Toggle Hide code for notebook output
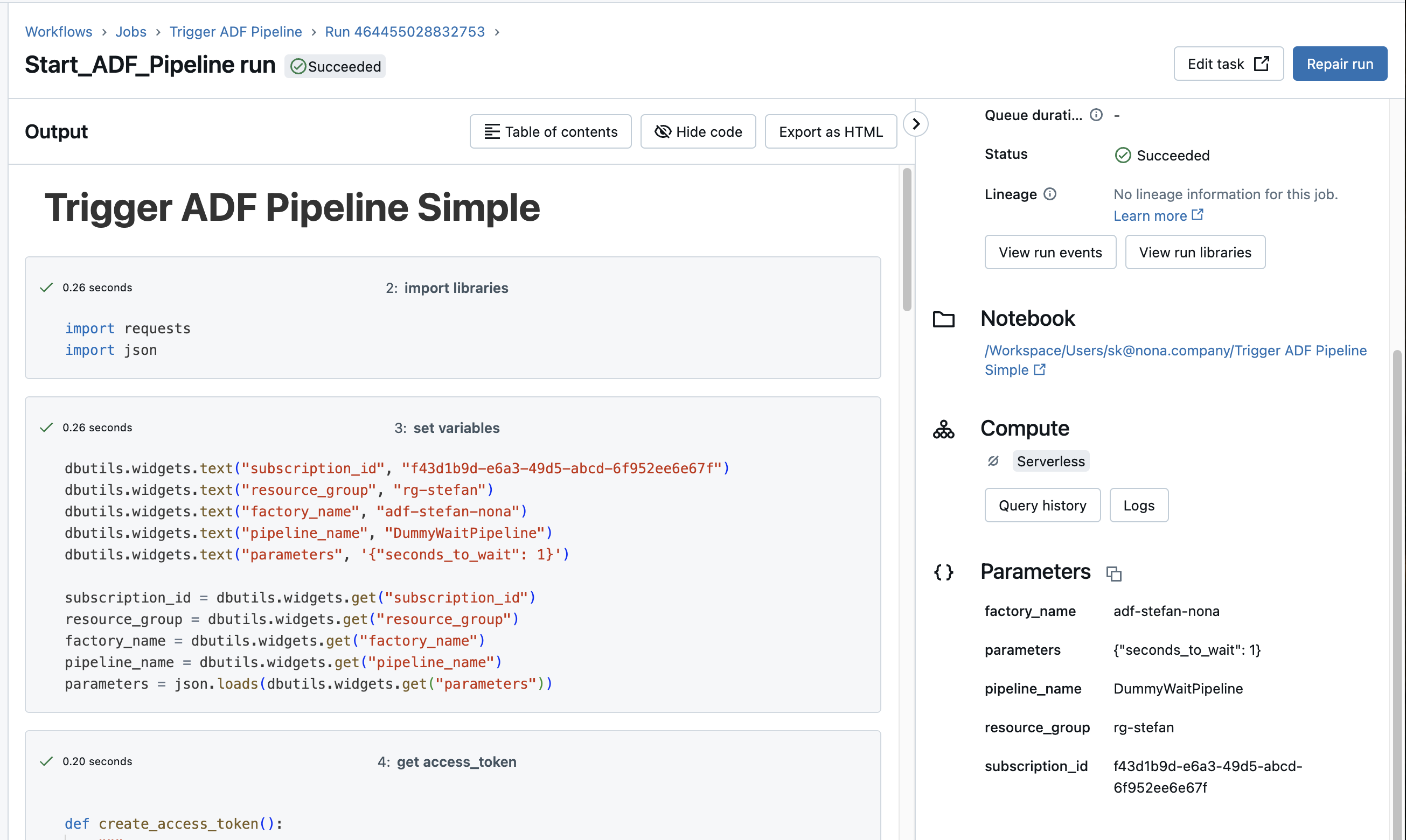1406x840 pixels. [698, 132]
